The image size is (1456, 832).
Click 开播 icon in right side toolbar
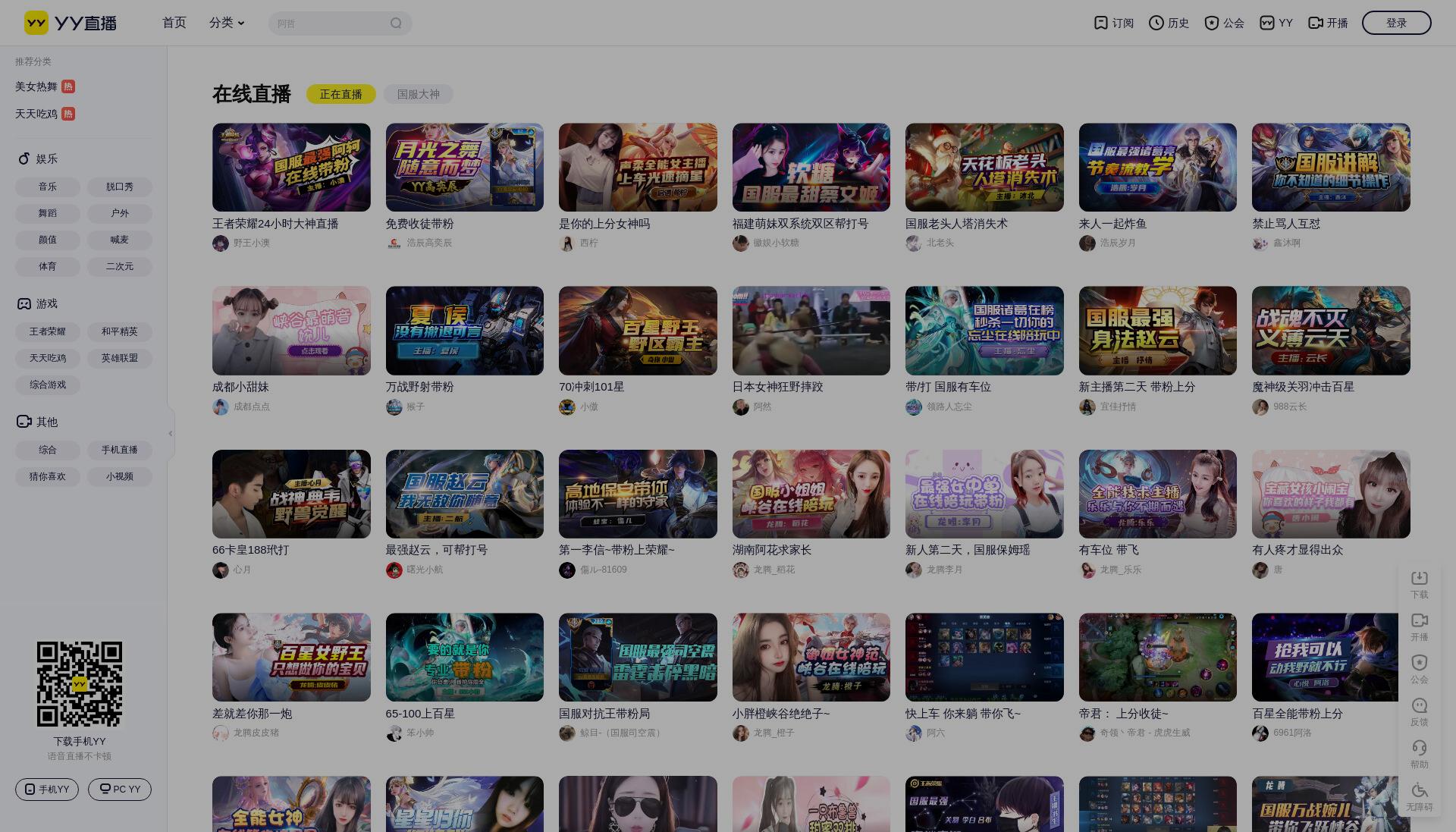pos(1420,620)
